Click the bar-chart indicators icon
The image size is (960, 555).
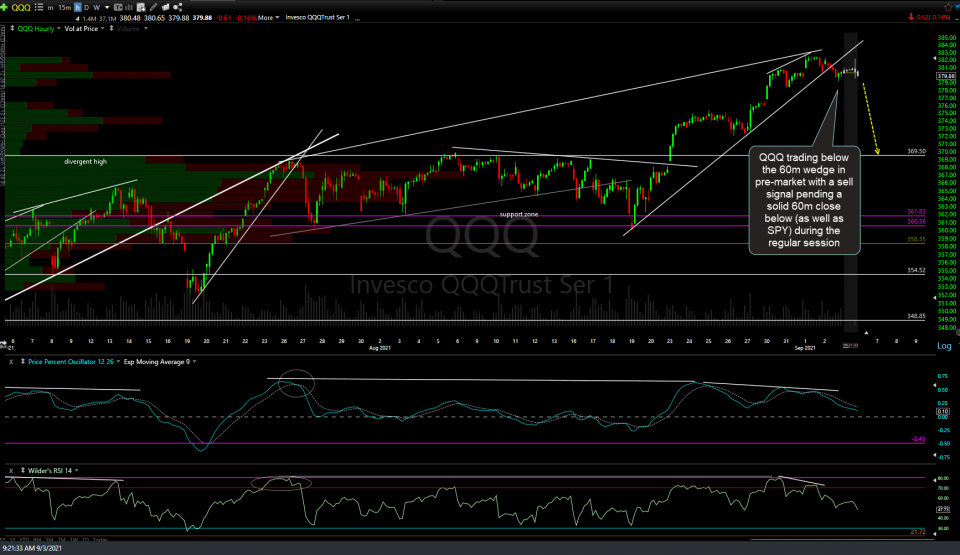point(129,7)
